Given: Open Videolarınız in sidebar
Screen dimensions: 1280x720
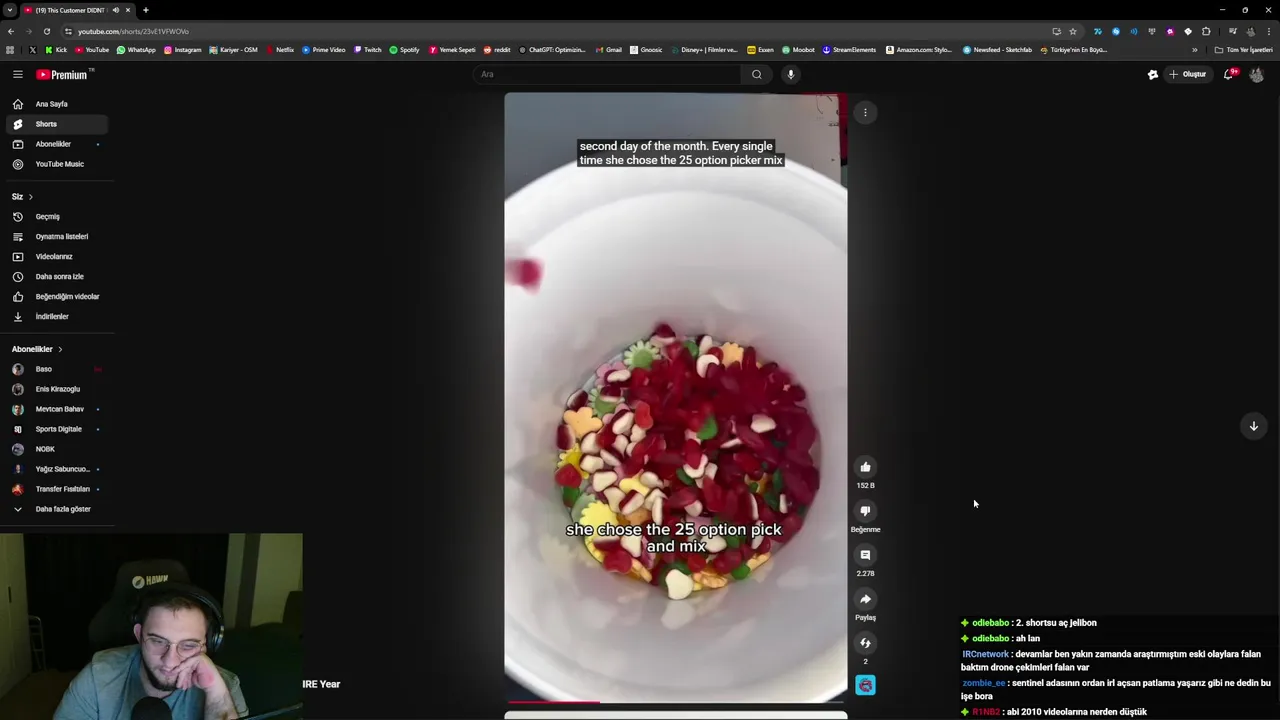Looking at the screenshot, I should (56, 257).
